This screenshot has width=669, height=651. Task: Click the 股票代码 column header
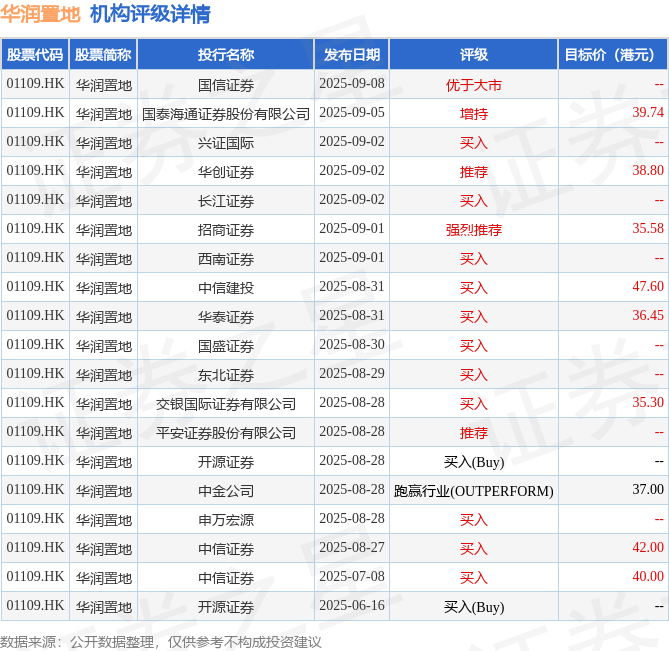click(x=35, y=55)
